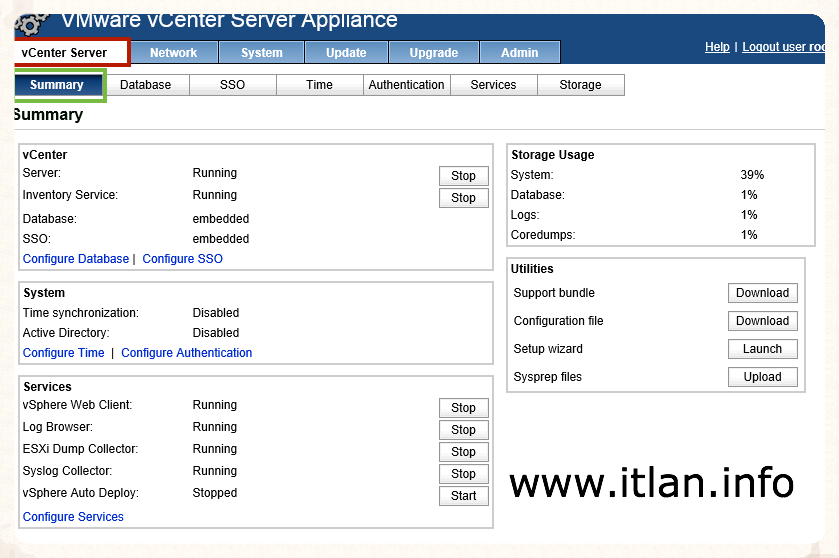Stop the vCenter Server service
This screenshot has height=558, width=839.
pyautogui.click(x=463, y=176)
